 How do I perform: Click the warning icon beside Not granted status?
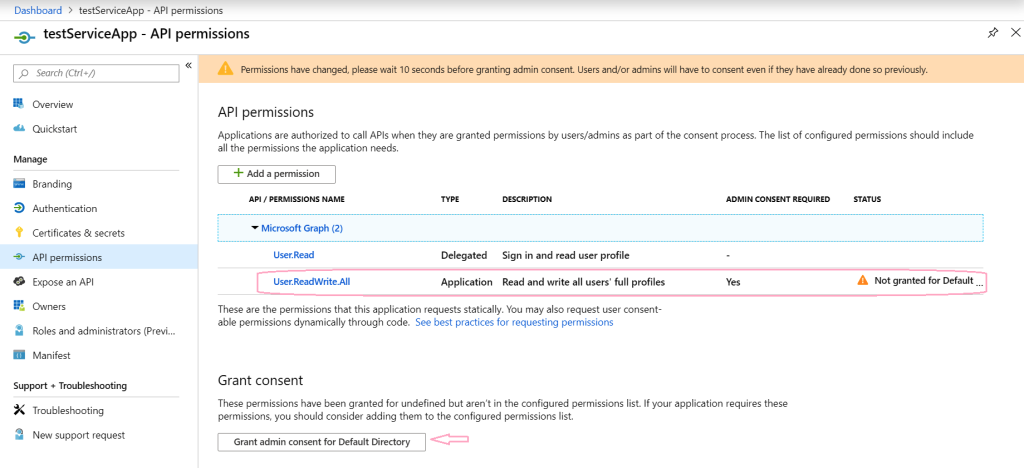[x=863, y=281]
